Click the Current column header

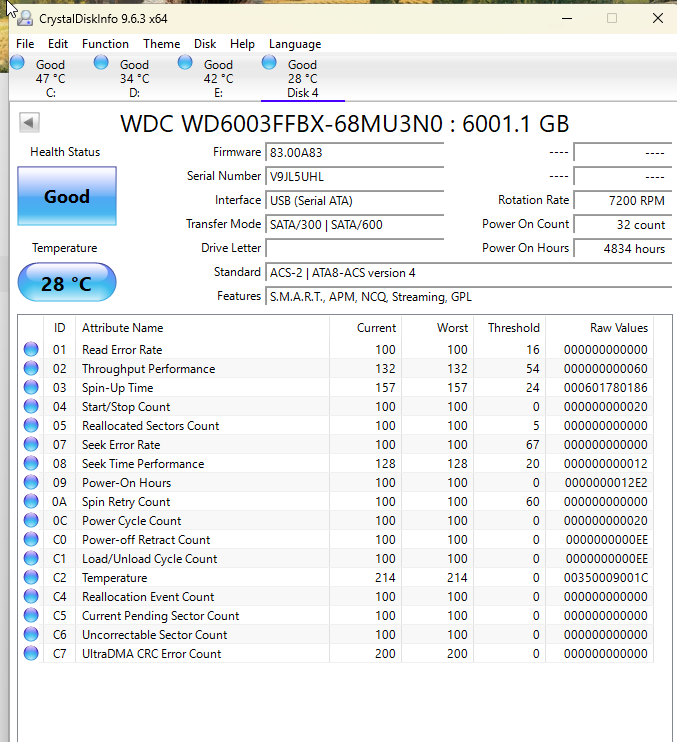(365, 328)
